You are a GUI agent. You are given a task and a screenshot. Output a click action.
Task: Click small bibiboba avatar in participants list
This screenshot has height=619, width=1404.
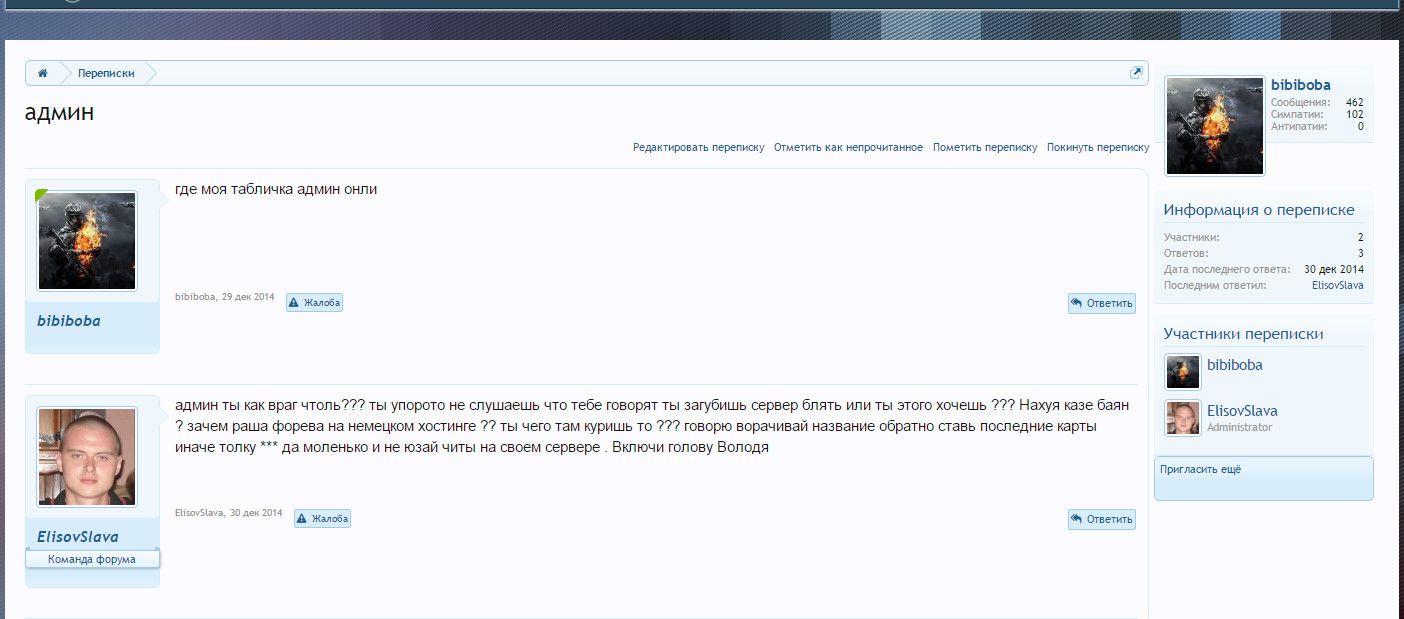[x=1183, y=372]
